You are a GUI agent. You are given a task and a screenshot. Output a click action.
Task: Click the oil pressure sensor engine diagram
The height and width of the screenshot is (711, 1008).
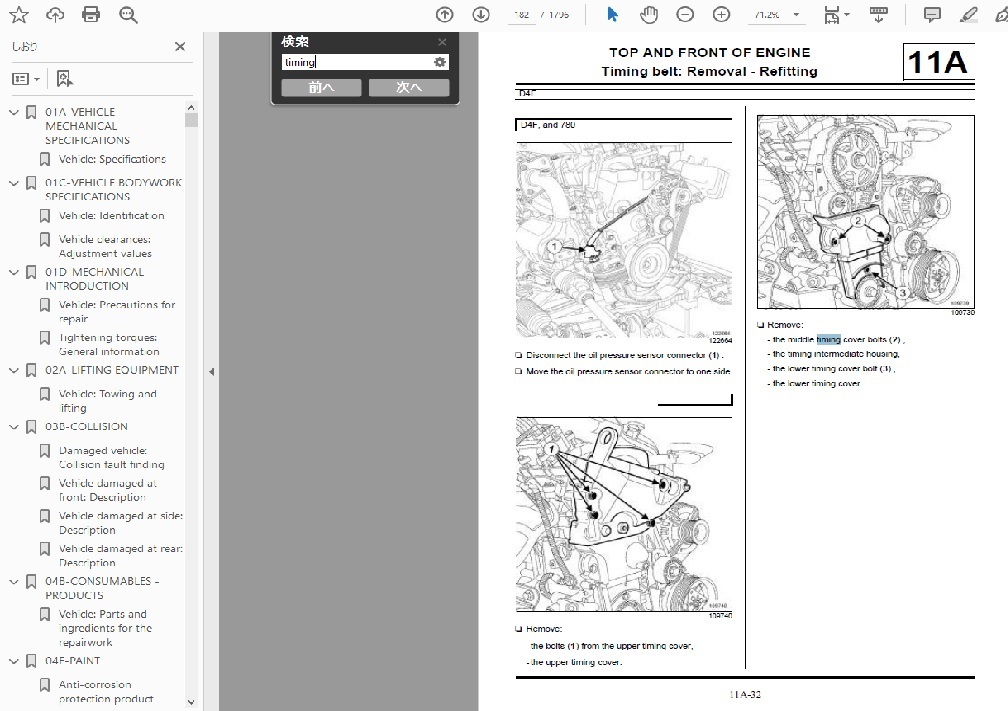click(x=624, y=240)
